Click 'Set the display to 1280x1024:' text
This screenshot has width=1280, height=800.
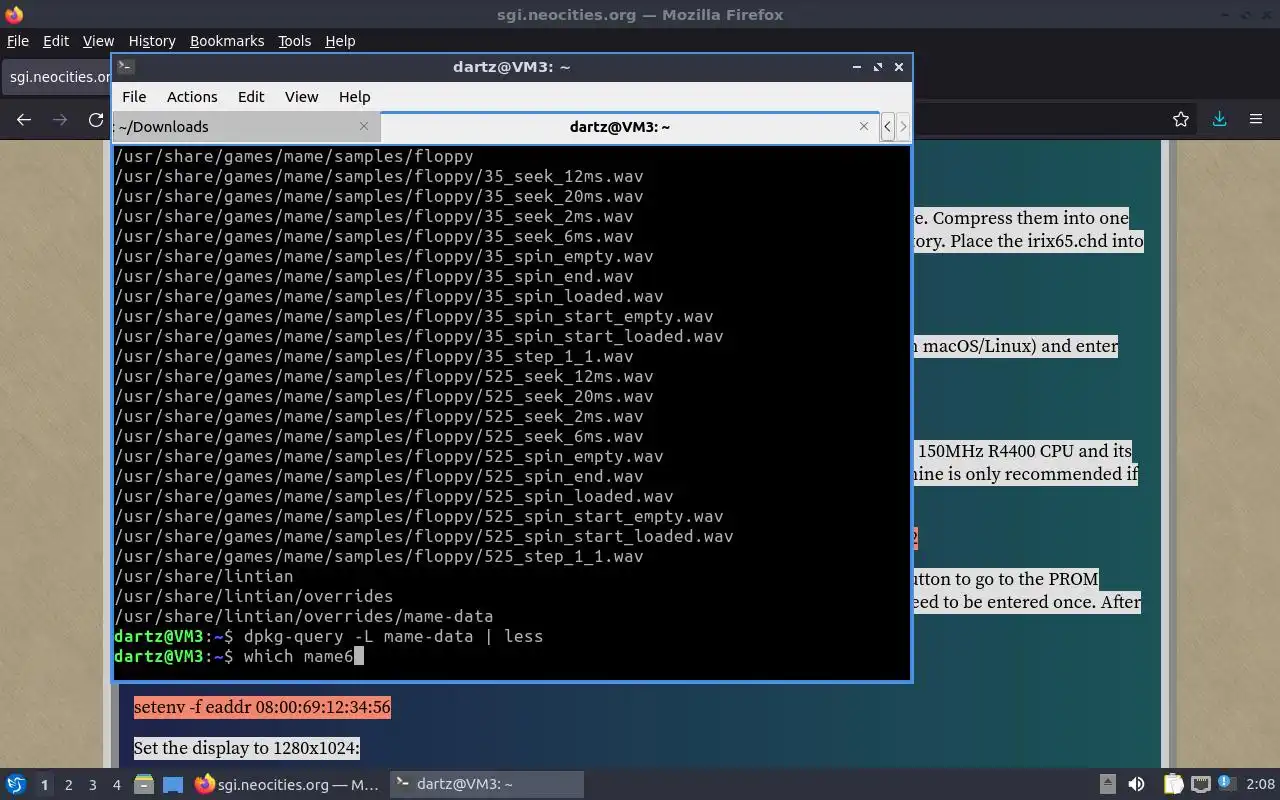(x=247, y=748)
